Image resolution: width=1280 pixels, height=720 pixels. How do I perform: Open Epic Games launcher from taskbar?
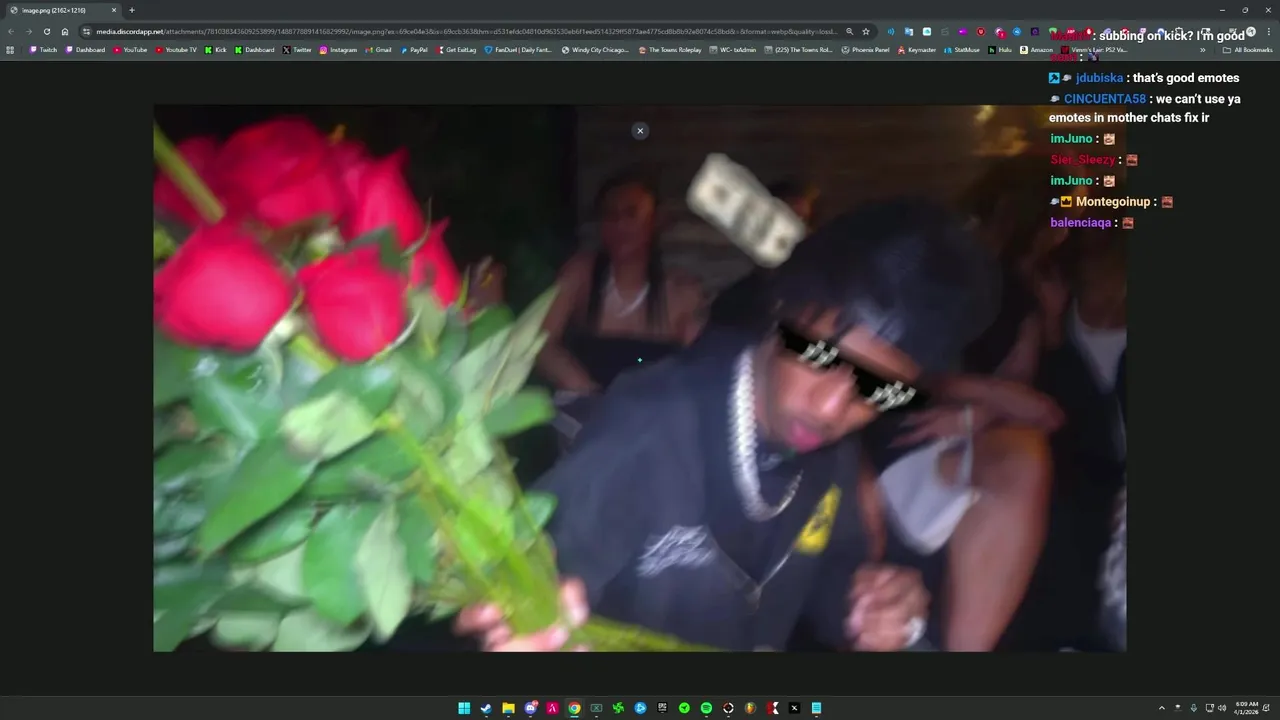point(662,708)
